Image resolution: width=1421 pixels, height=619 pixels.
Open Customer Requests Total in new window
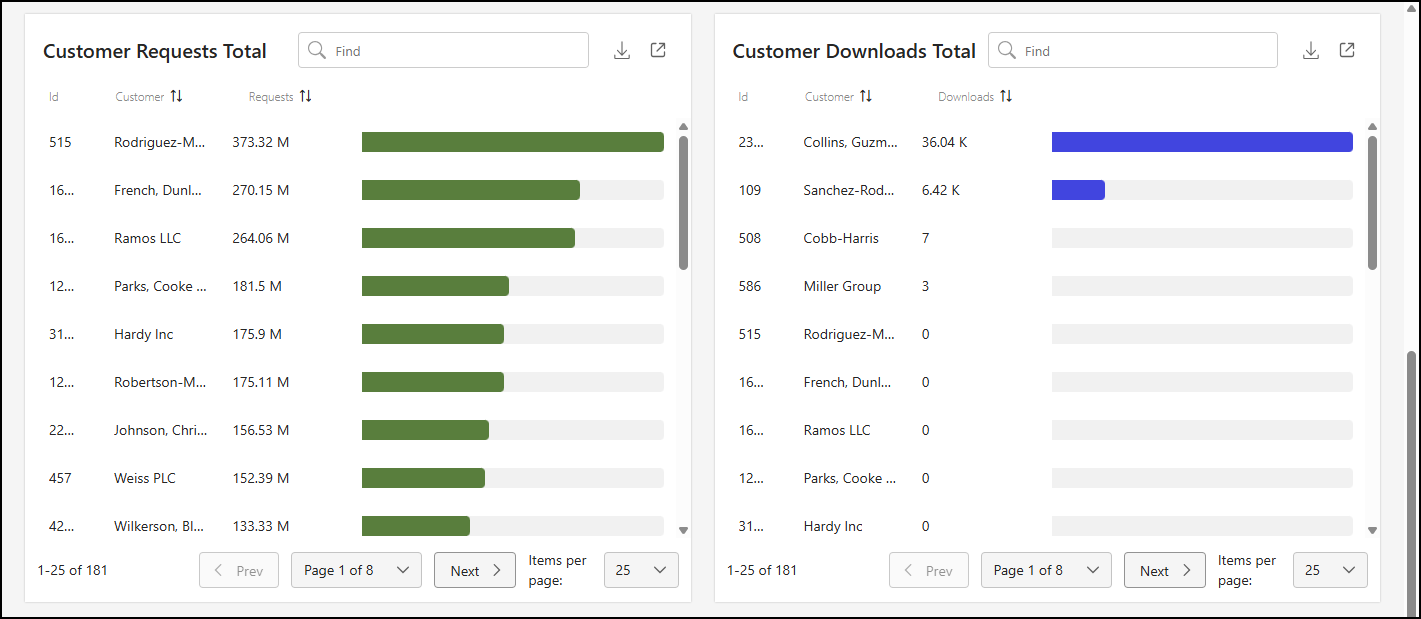(x=658, y=50)
